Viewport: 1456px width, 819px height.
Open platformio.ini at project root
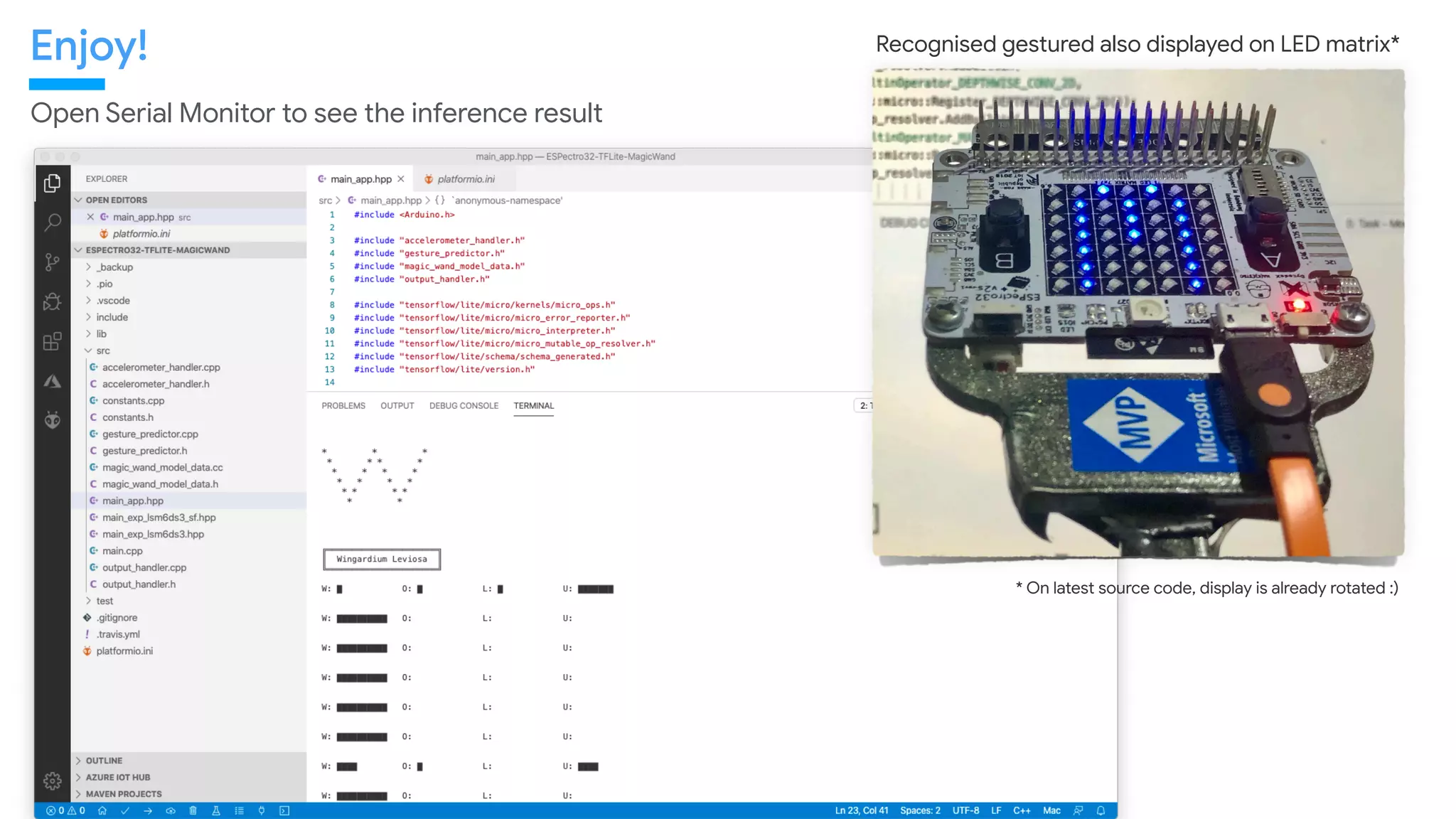coord(124,651)
